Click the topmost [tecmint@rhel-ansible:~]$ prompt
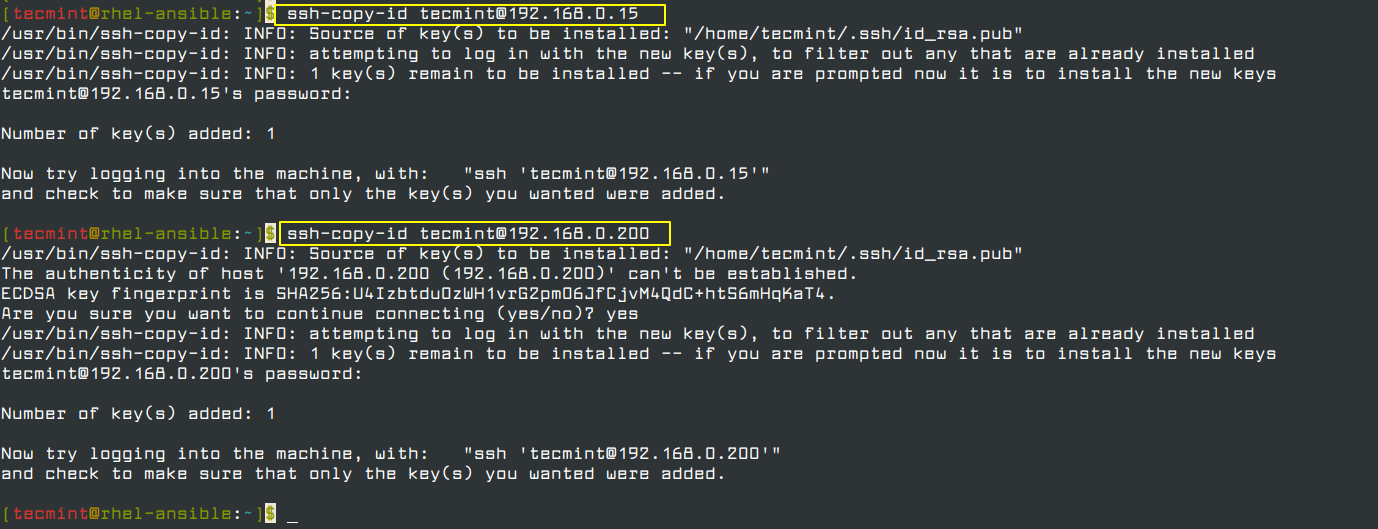This screenshot has height=529, width=1378. pyautogui.click(x=138, y=14)
